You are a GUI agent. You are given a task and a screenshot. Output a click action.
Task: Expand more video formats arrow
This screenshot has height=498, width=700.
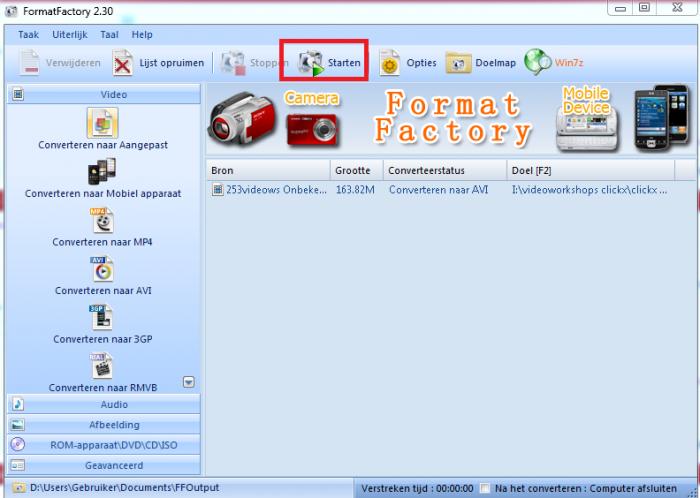pos(189,382)
